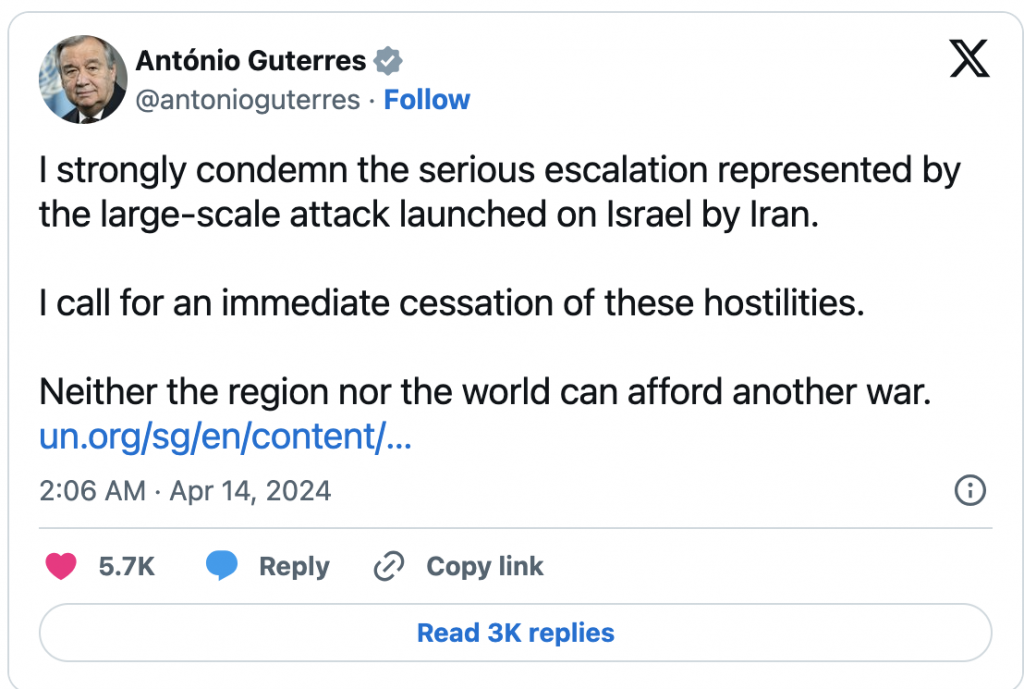1024x689 pixels.
Task: Open the un.org/sg/en/content link
Action: tap(225, 438)
